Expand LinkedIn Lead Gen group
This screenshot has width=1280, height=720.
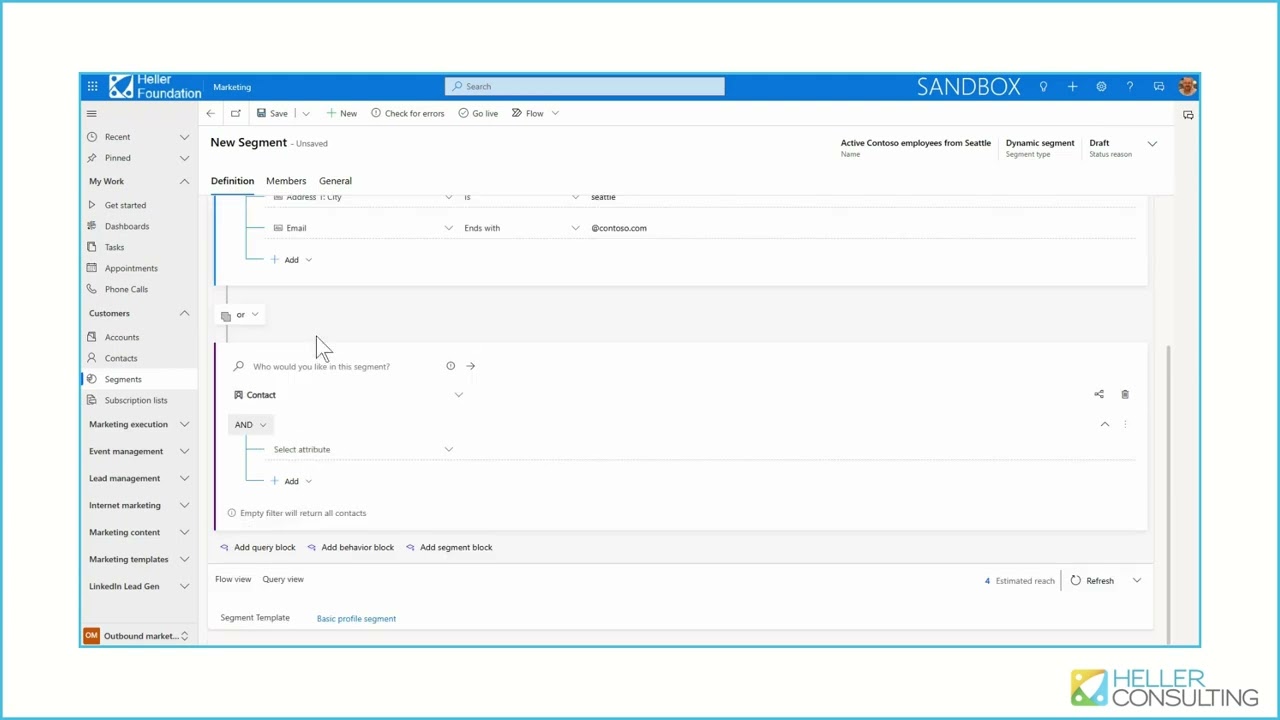(x=184, y=586)
